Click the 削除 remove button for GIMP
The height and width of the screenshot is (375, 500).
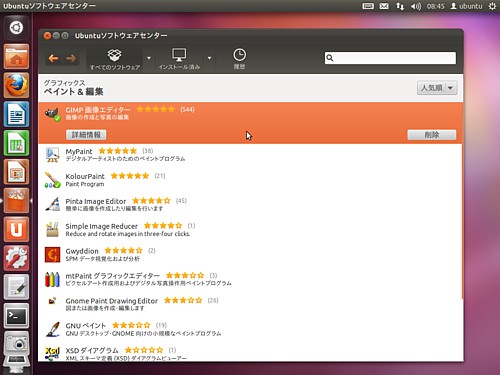[x=432, y=135]
